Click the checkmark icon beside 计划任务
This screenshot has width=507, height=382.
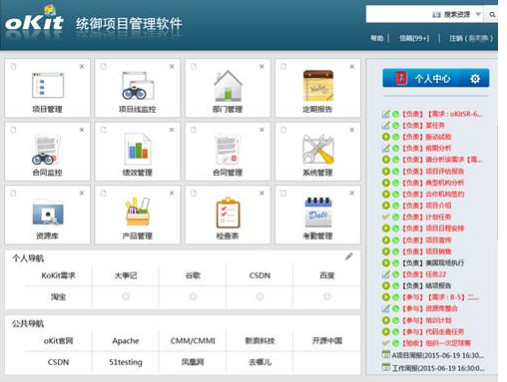pos(386,217)
